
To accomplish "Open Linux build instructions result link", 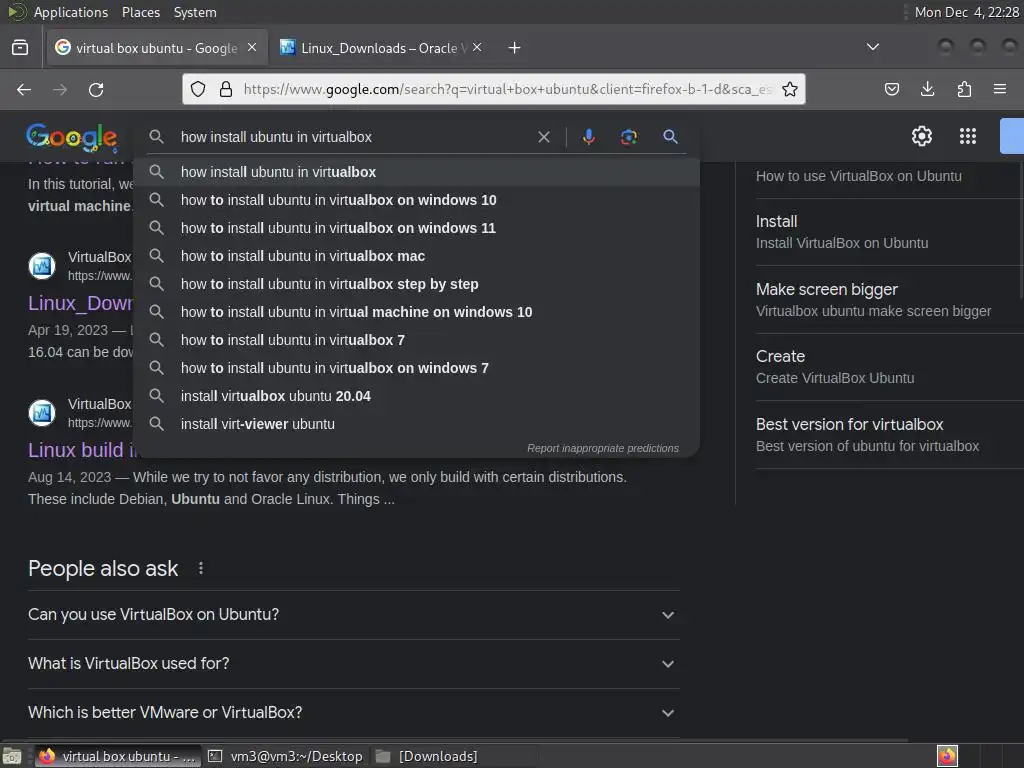I will coord(82,451).
